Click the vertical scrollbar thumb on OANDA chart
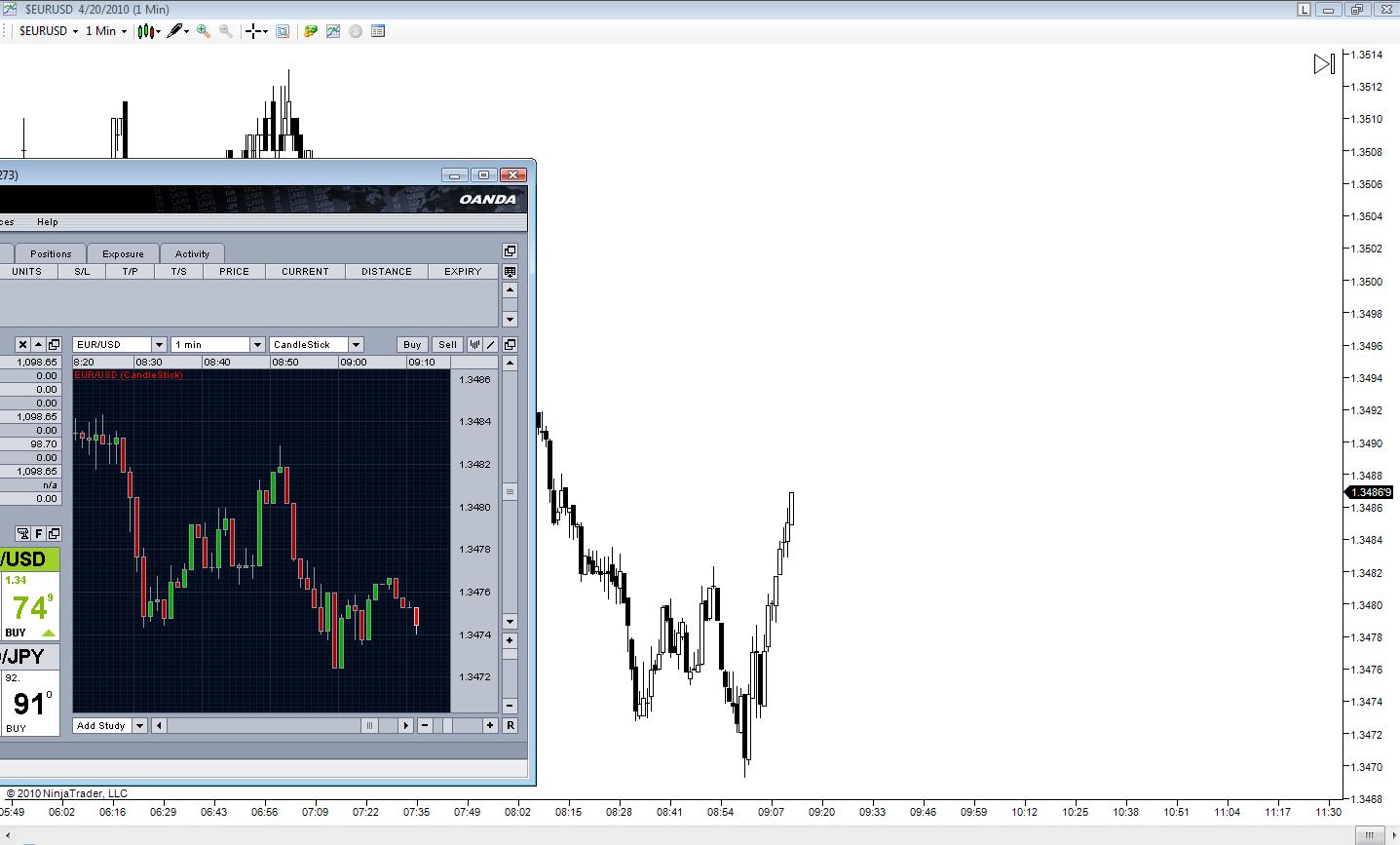Viewport: 1400px width, 845px height. tap(510, 492)
